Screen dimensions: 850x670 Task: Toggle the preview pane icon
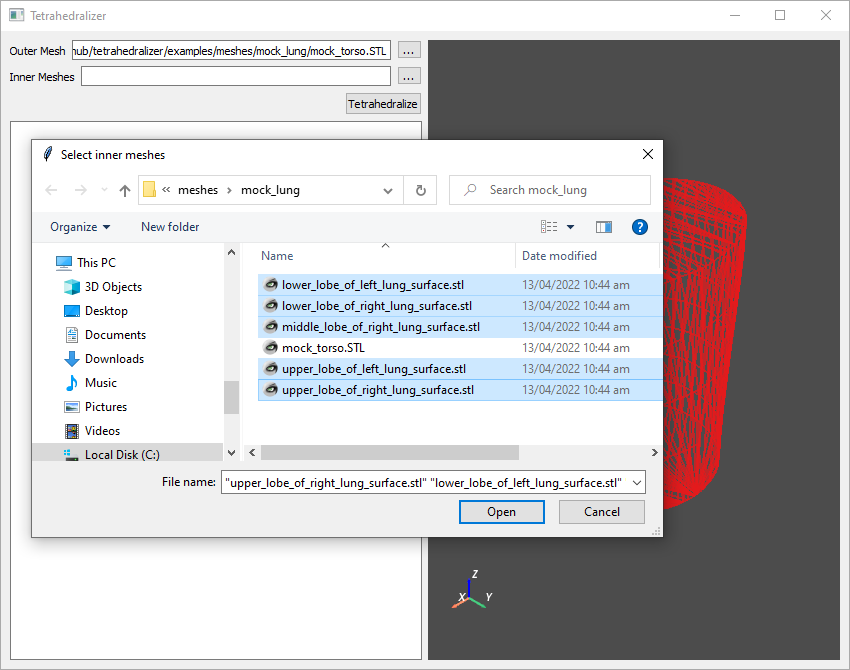pos(604,227)
